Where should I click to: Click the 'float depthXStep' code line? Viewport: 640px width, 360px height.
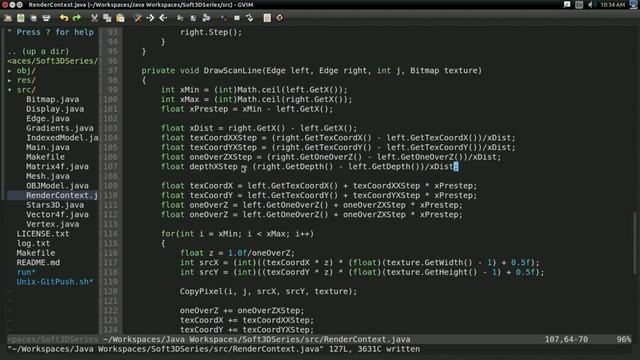pos(310,167)
